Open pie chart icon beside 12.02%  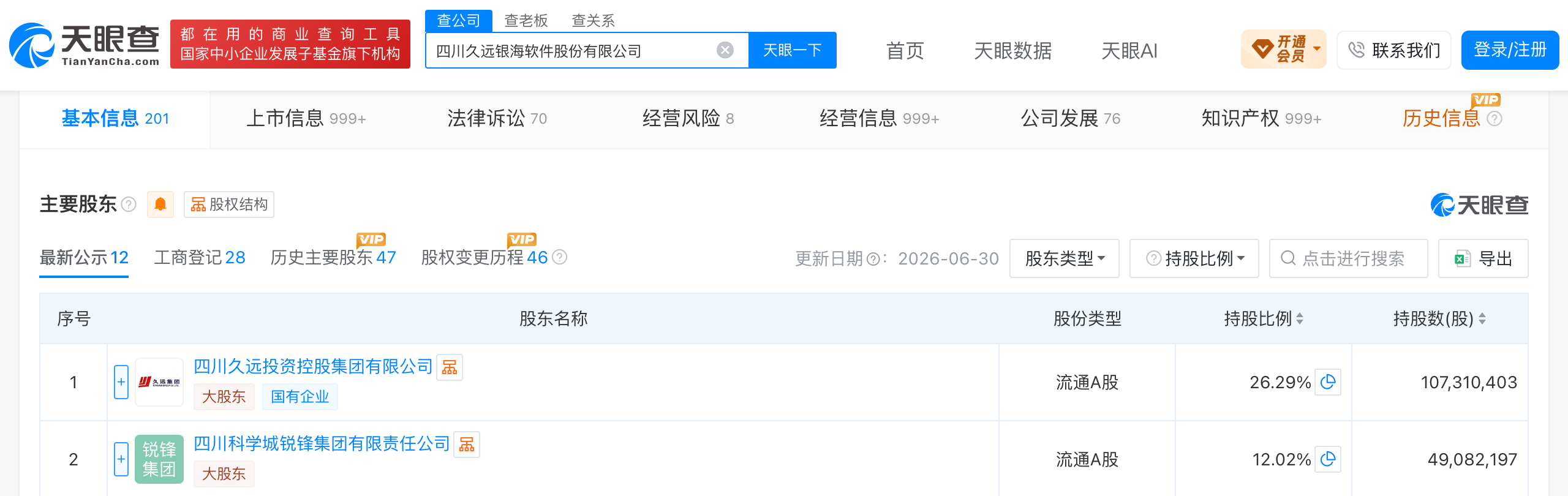click(x=1328, y=459)
